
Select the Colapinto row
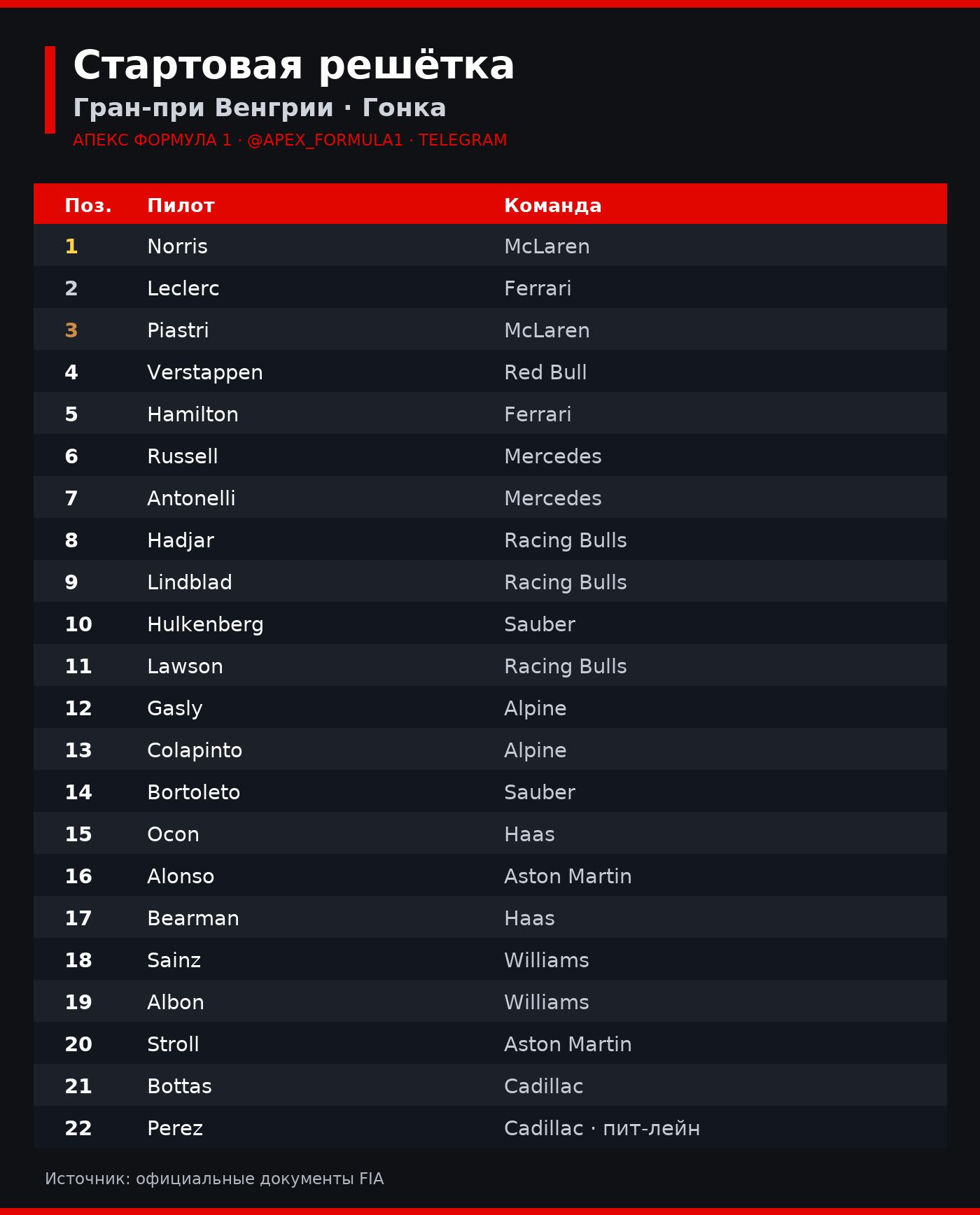click(490, 749)
